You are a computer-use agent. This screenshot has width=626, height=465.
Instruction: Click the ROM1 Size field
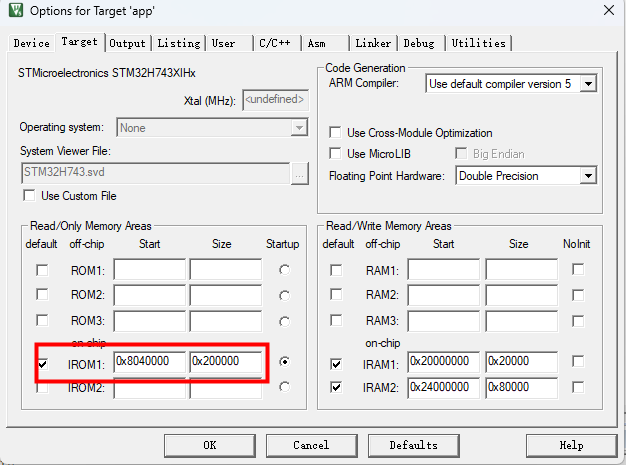226,269
